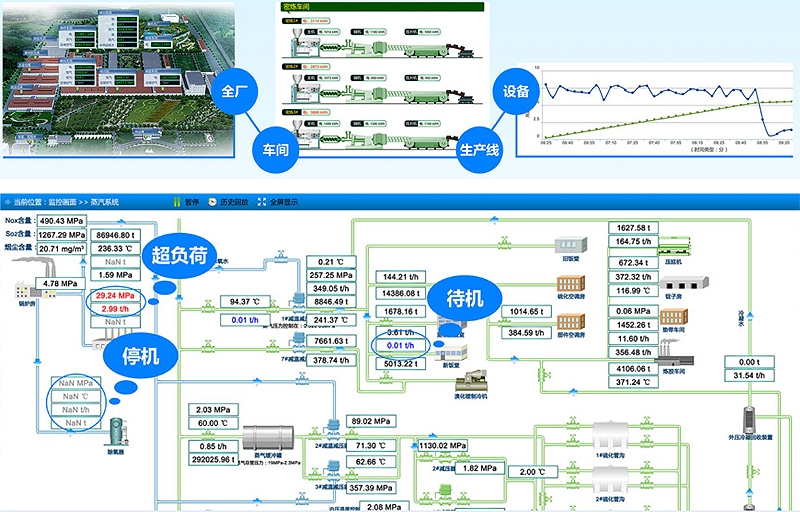Click the 部件空调房 building icon

tap(570, 324)
